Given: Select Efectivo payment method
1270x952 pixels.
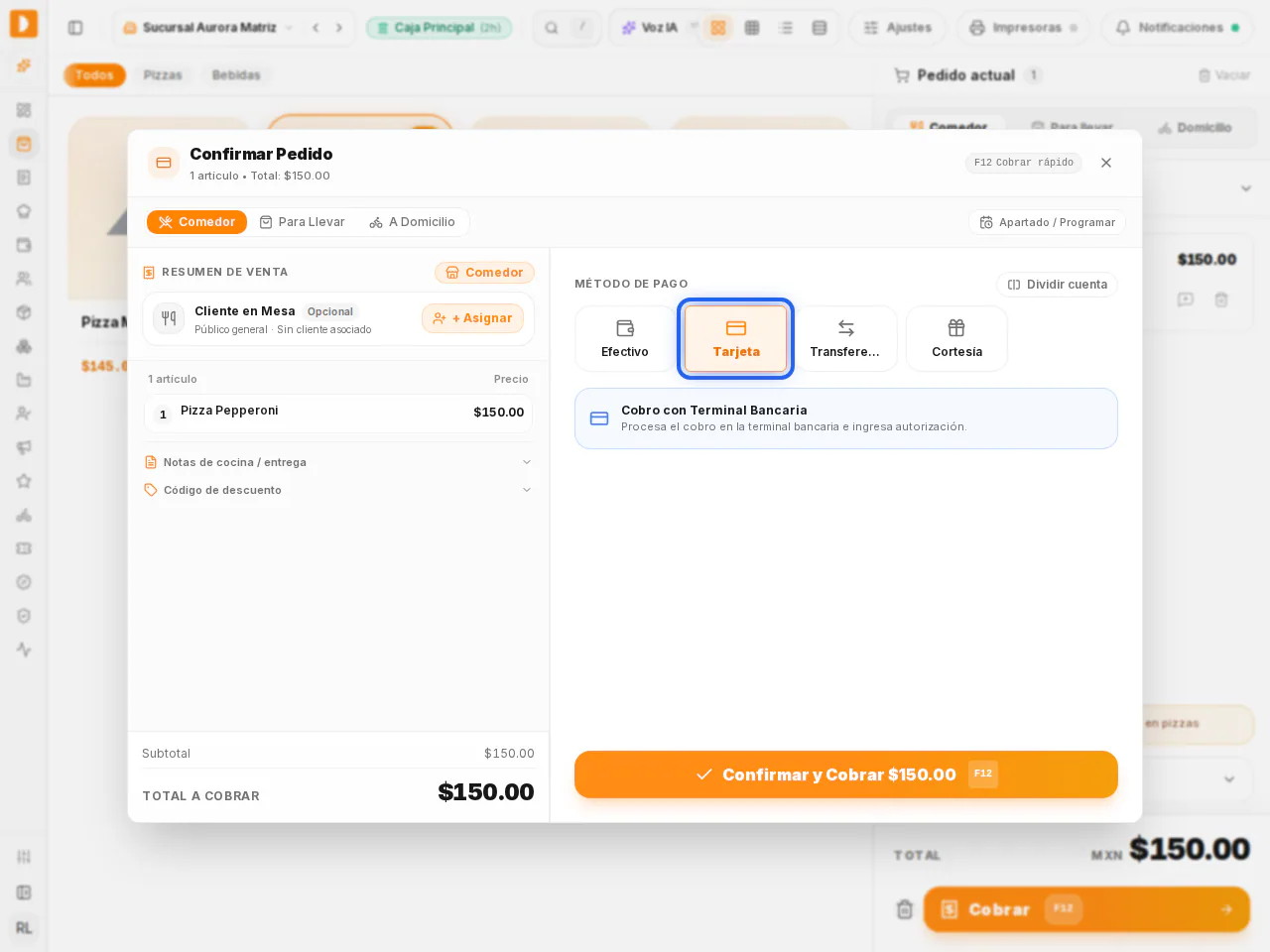Looking at the screenshot, I should coord(625,339).
